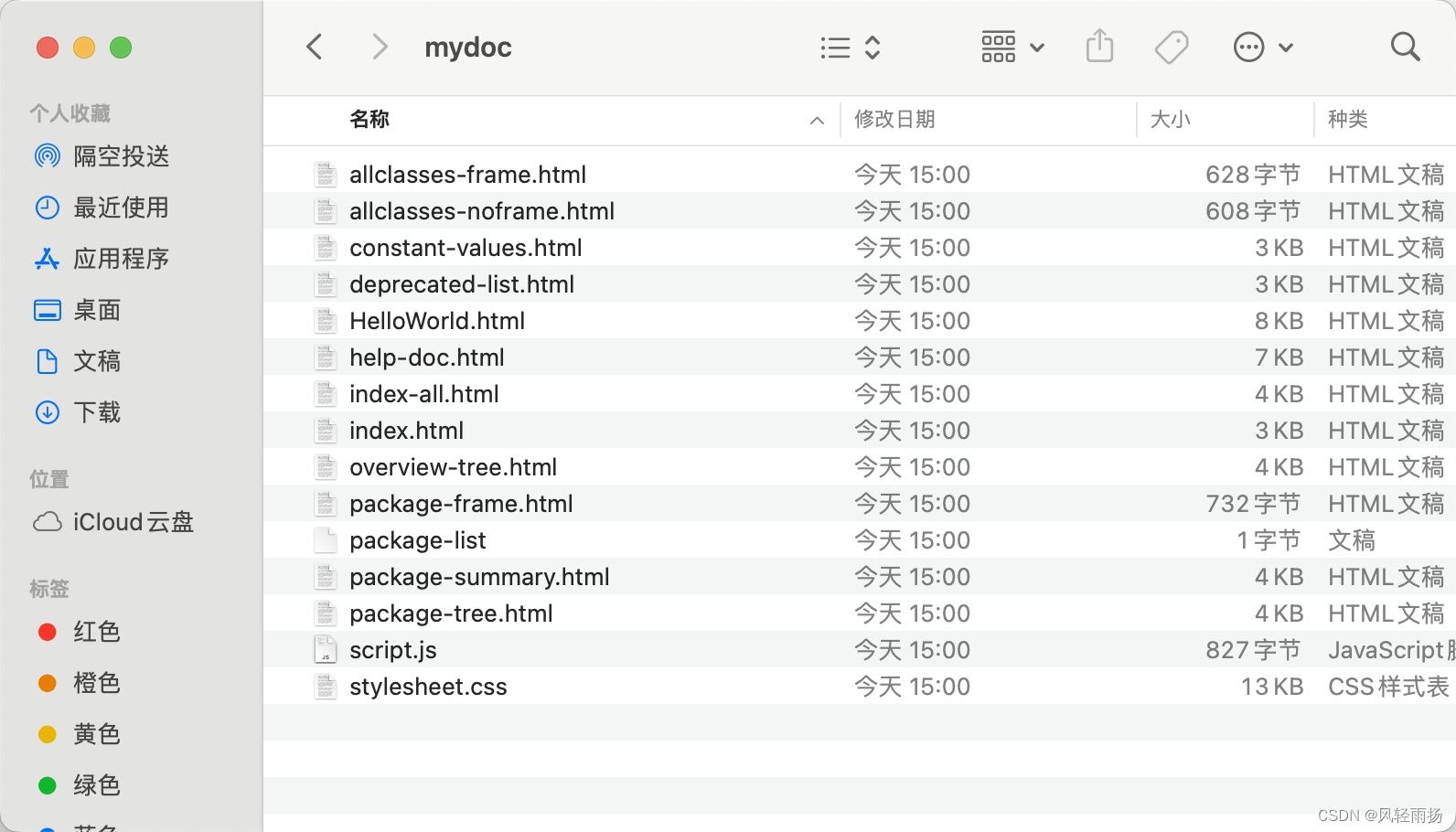Screen dimensions: 1456x832
Task: Click the Share toolbar icon
Action: point(1100,46)
